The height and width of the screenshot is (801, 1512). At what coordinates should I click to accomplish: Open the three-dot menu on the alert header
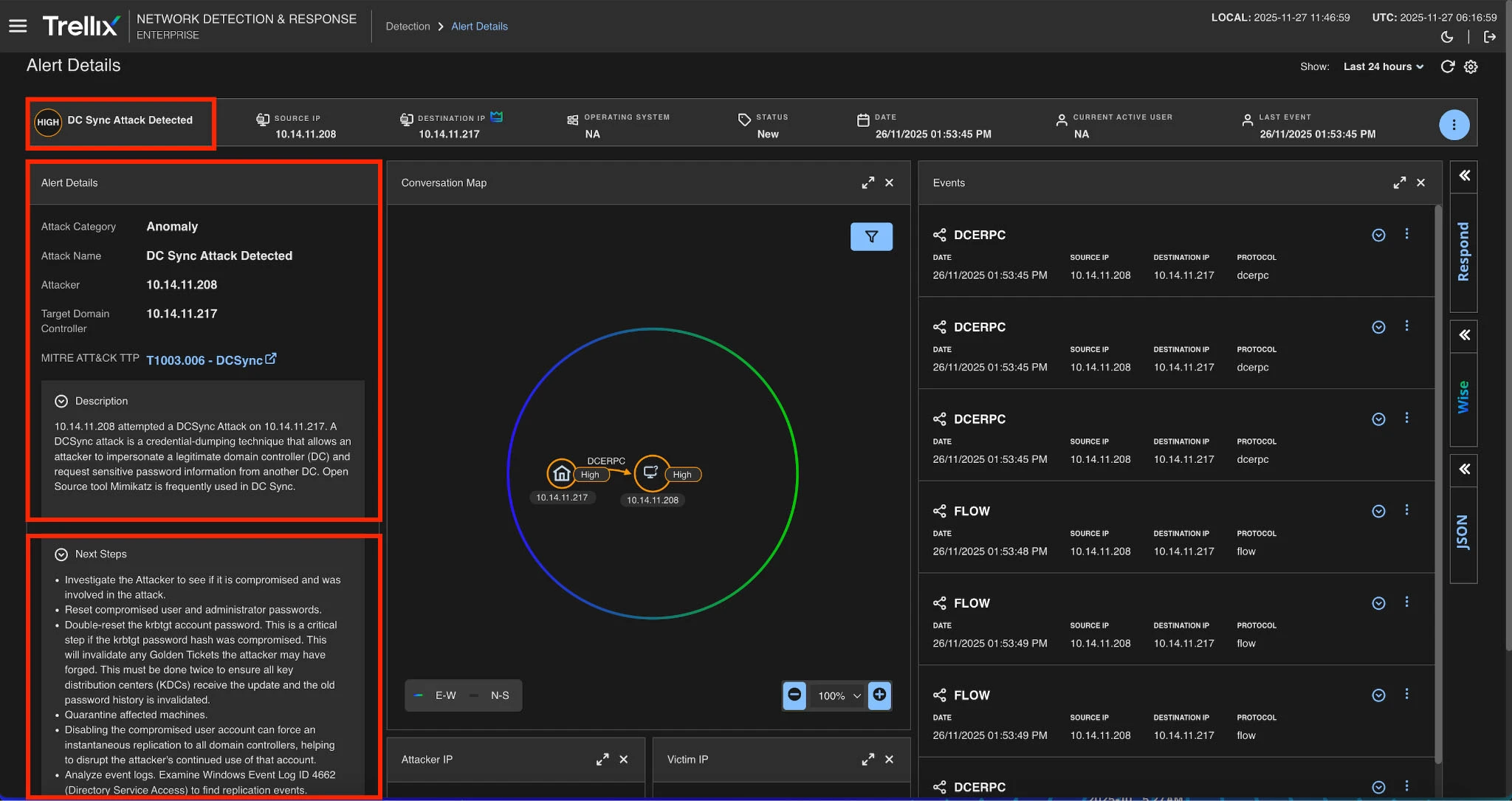[1454, 124]
